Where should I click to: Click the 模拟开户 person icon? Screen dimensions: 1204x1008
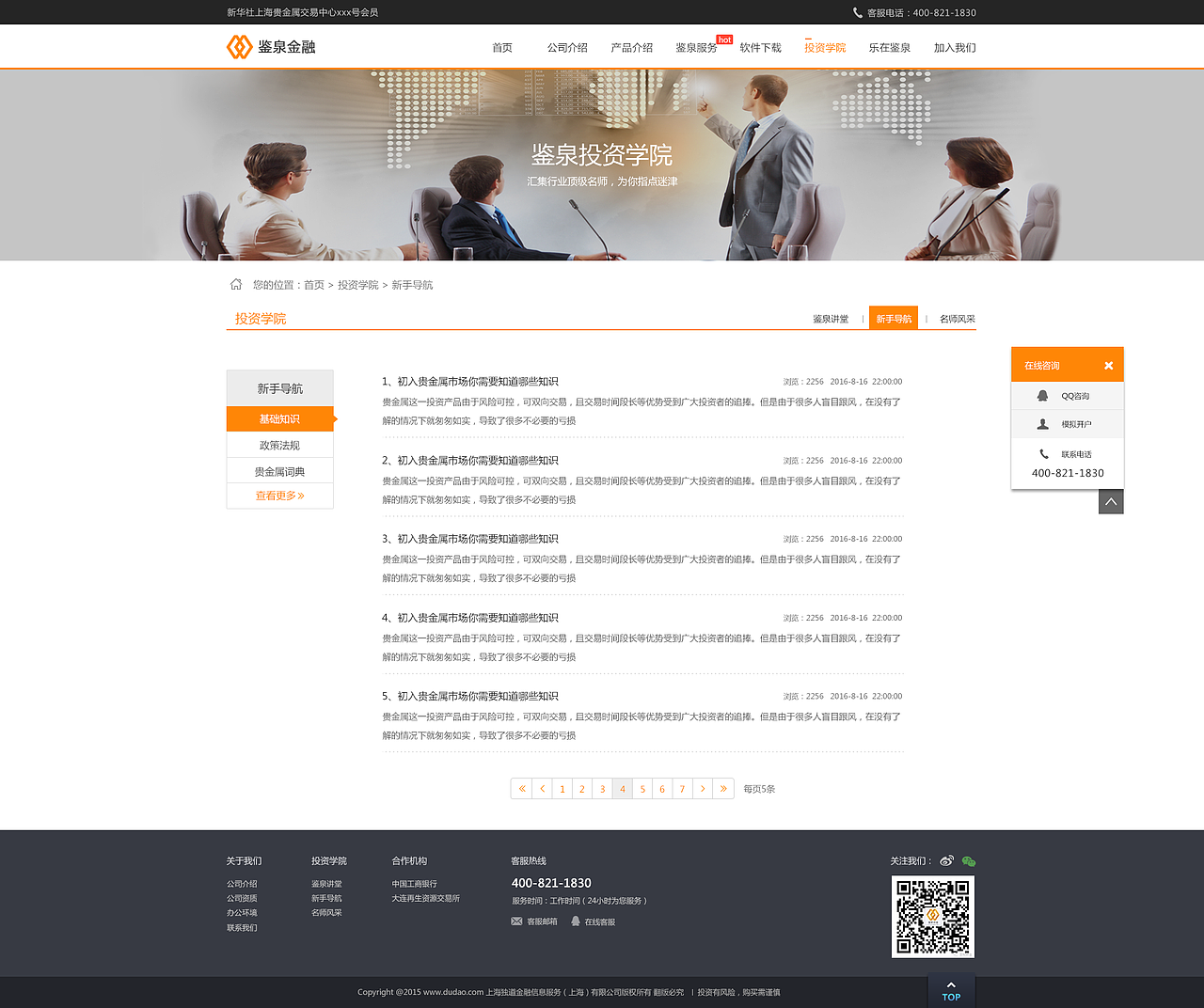(1042, 425)
